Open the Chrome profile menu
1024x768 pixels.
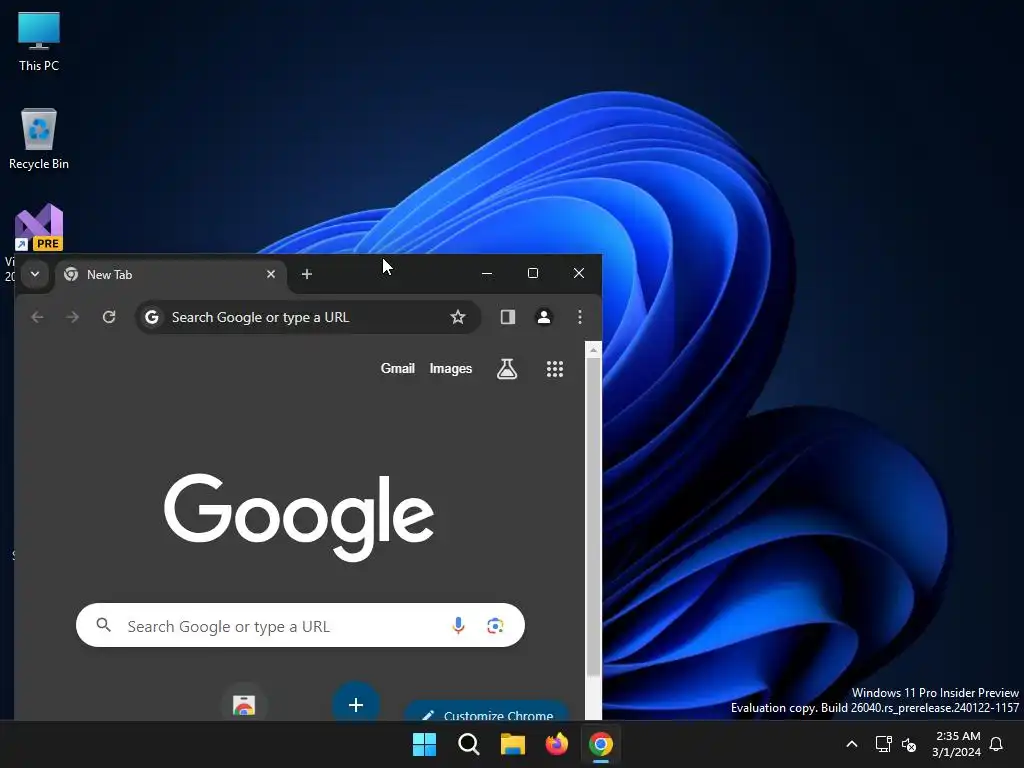click(544, 317)
